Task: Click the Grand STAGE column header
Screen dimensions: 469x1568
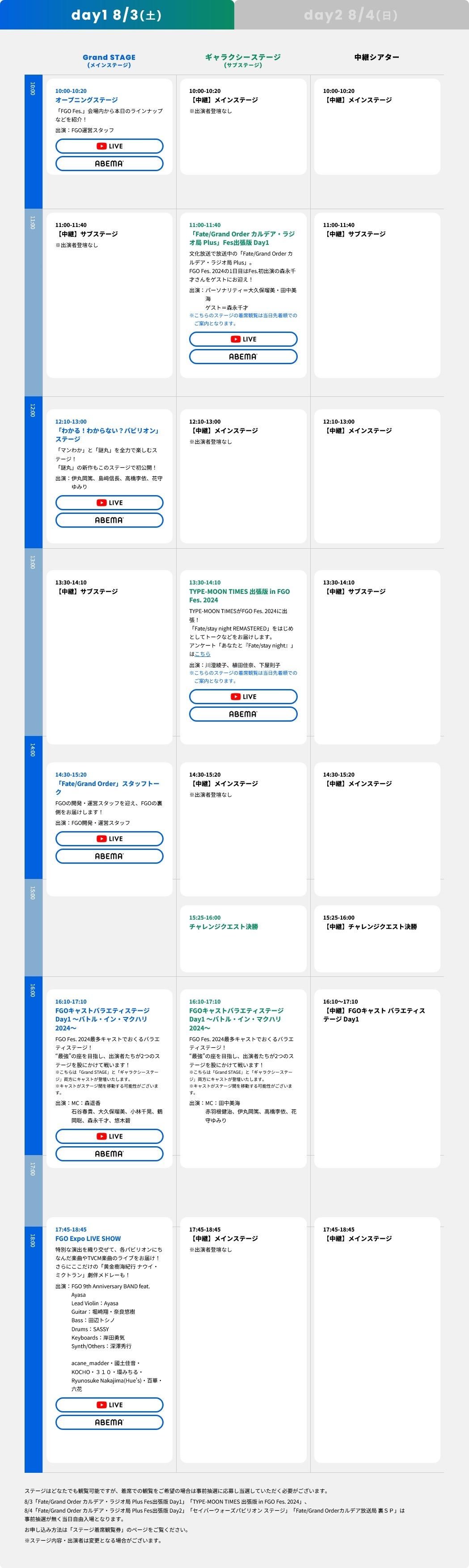Action: (109, 60)
